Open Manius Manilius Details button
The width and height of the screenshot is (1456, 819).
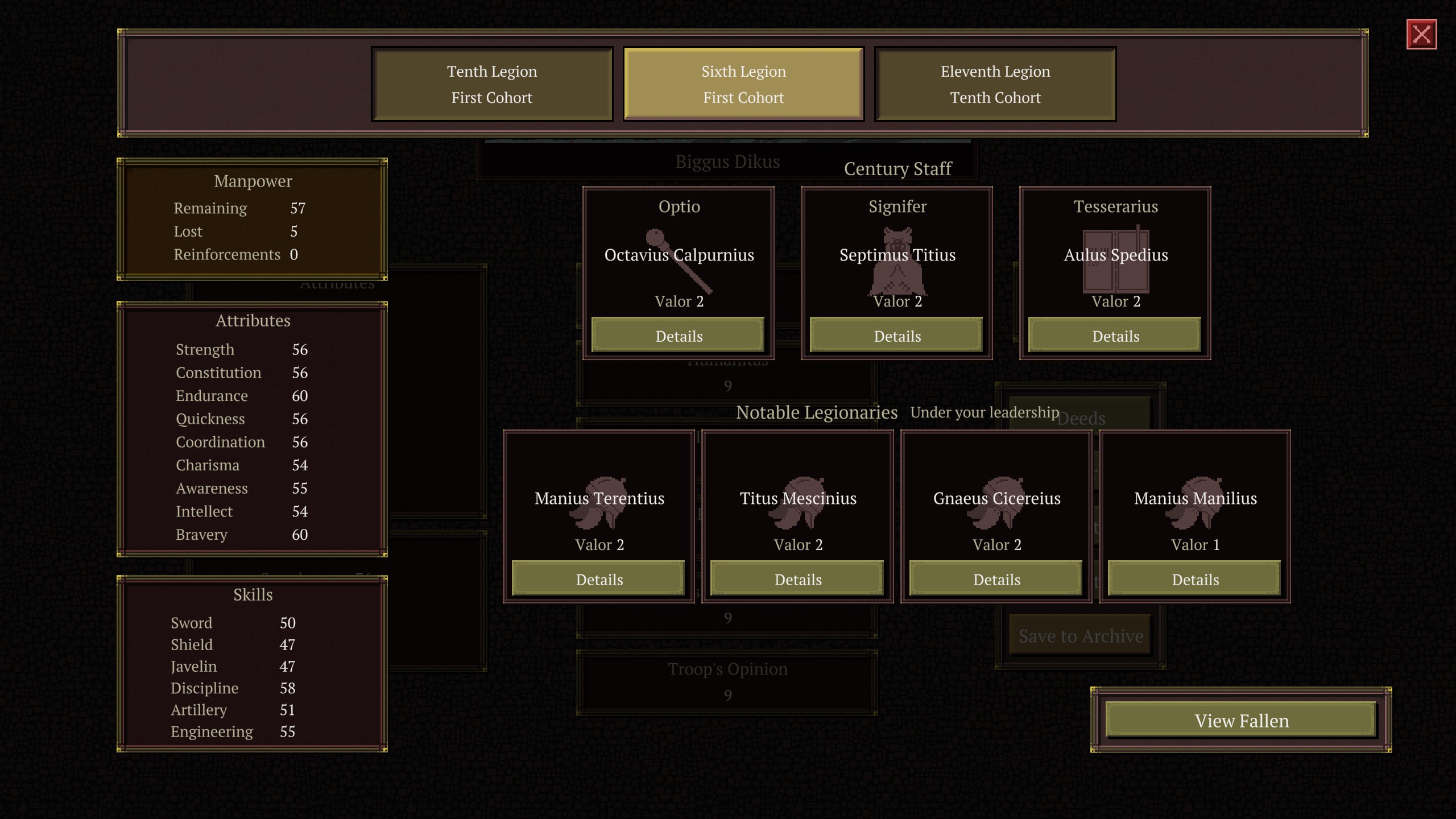tap(1195, 580)
